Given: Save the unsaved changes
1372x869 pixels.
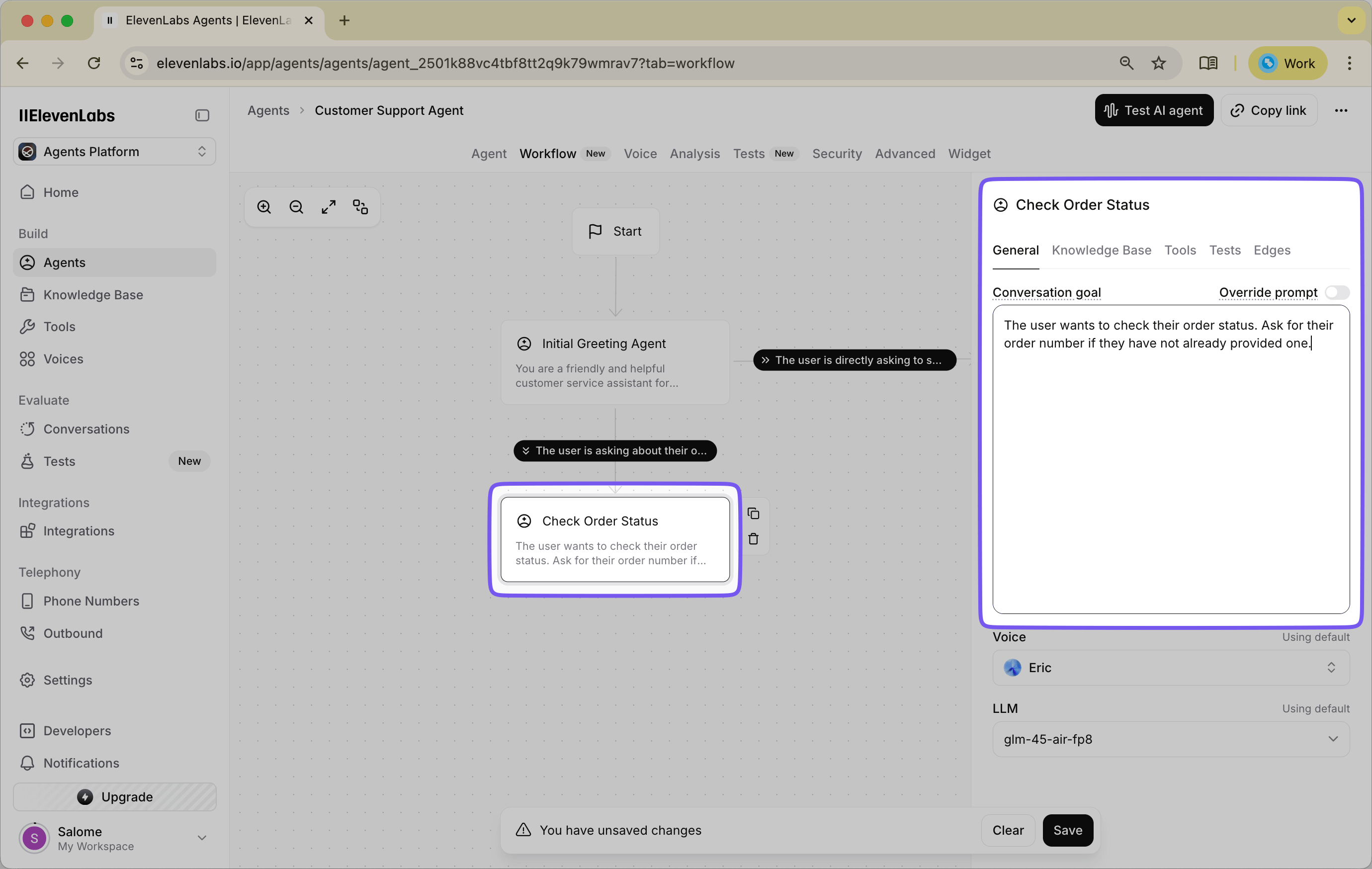Looking at the screenshot, I should (x=1068, y=830).
